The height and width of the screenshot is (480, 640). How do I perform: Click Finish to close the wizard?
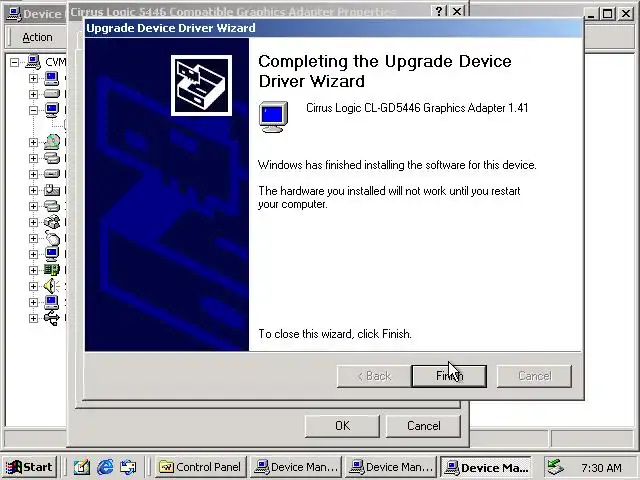[449, 376]
